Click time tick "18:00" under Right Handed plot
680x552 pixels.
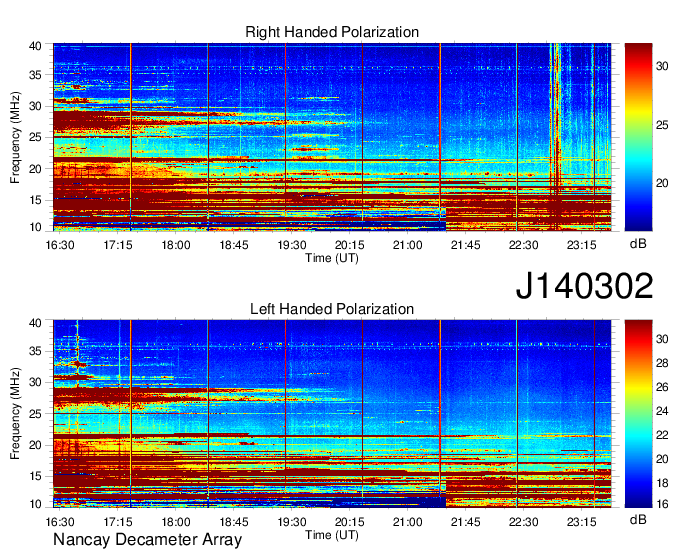(x=176, y=245)
